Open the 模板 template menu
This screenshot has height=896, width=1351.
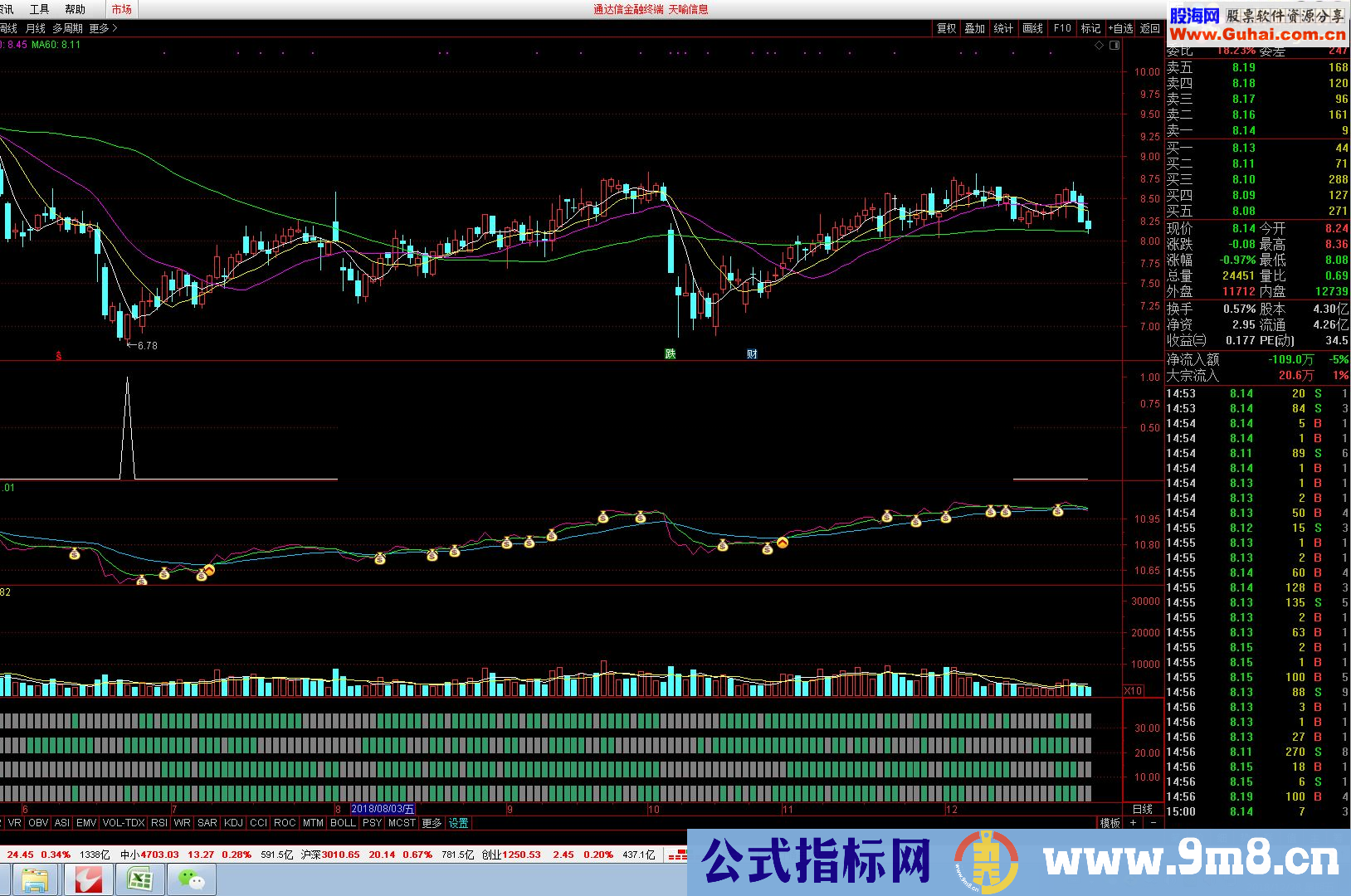coord(1110,824)
